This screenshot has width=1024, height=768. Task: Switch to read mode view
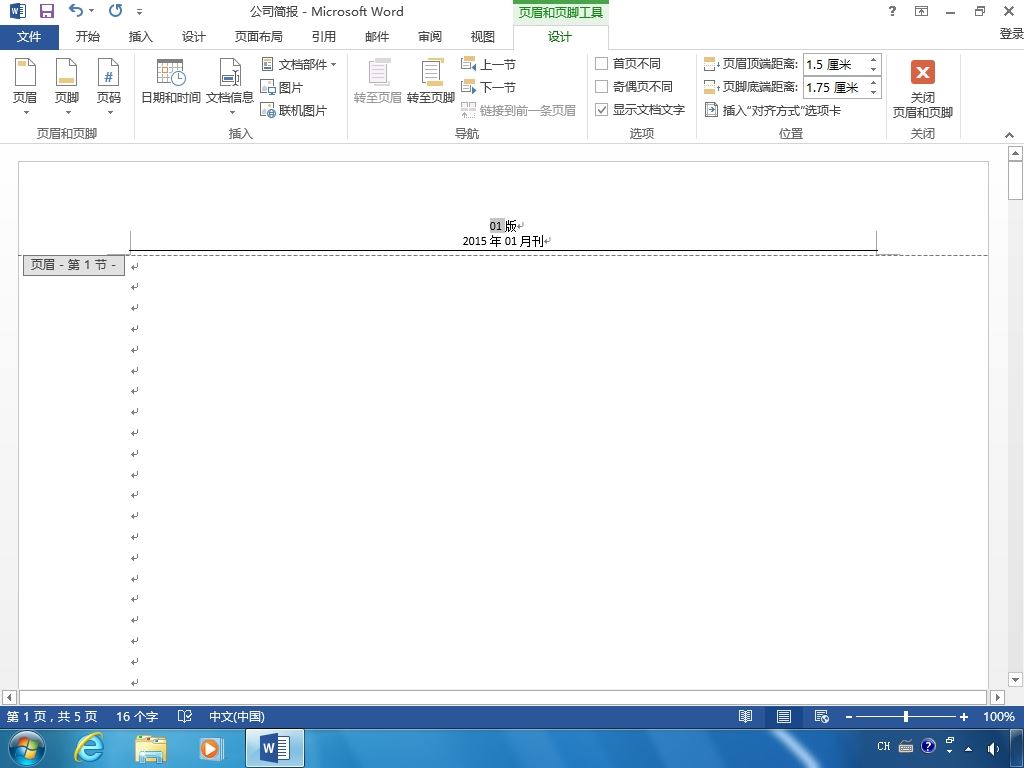point(745,716)
